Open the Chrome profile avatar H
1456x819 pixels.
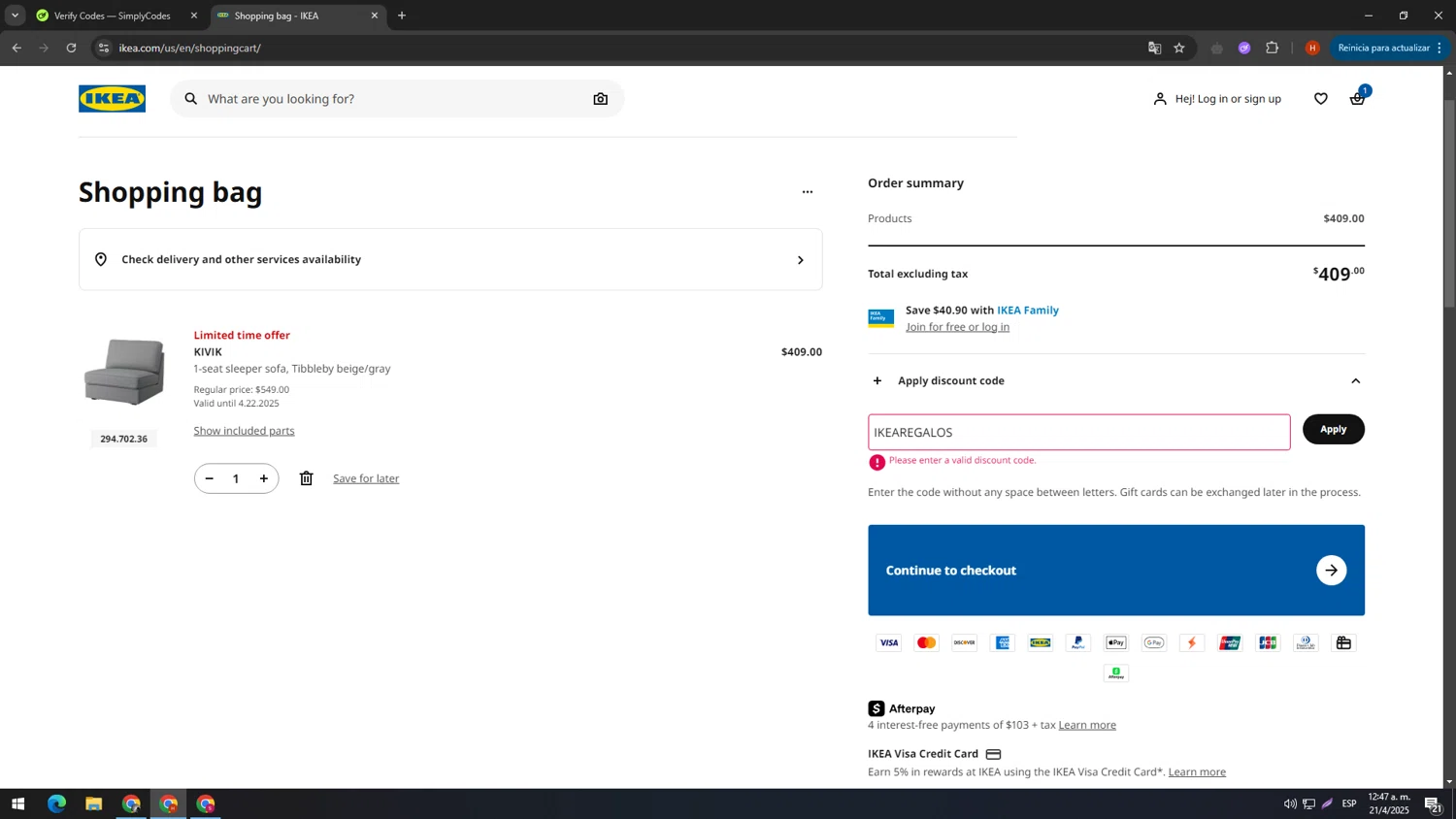(x=1312, y=48)
